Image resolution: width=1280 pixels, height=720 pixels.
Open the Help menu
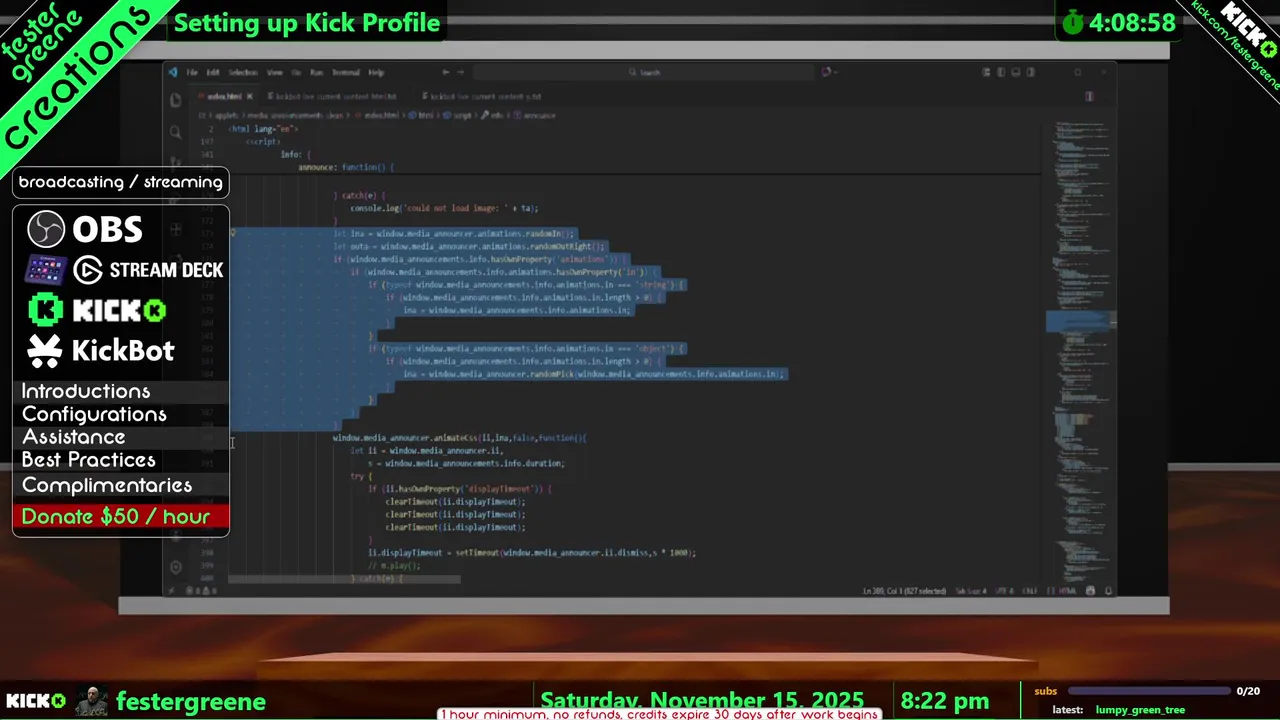376,72
